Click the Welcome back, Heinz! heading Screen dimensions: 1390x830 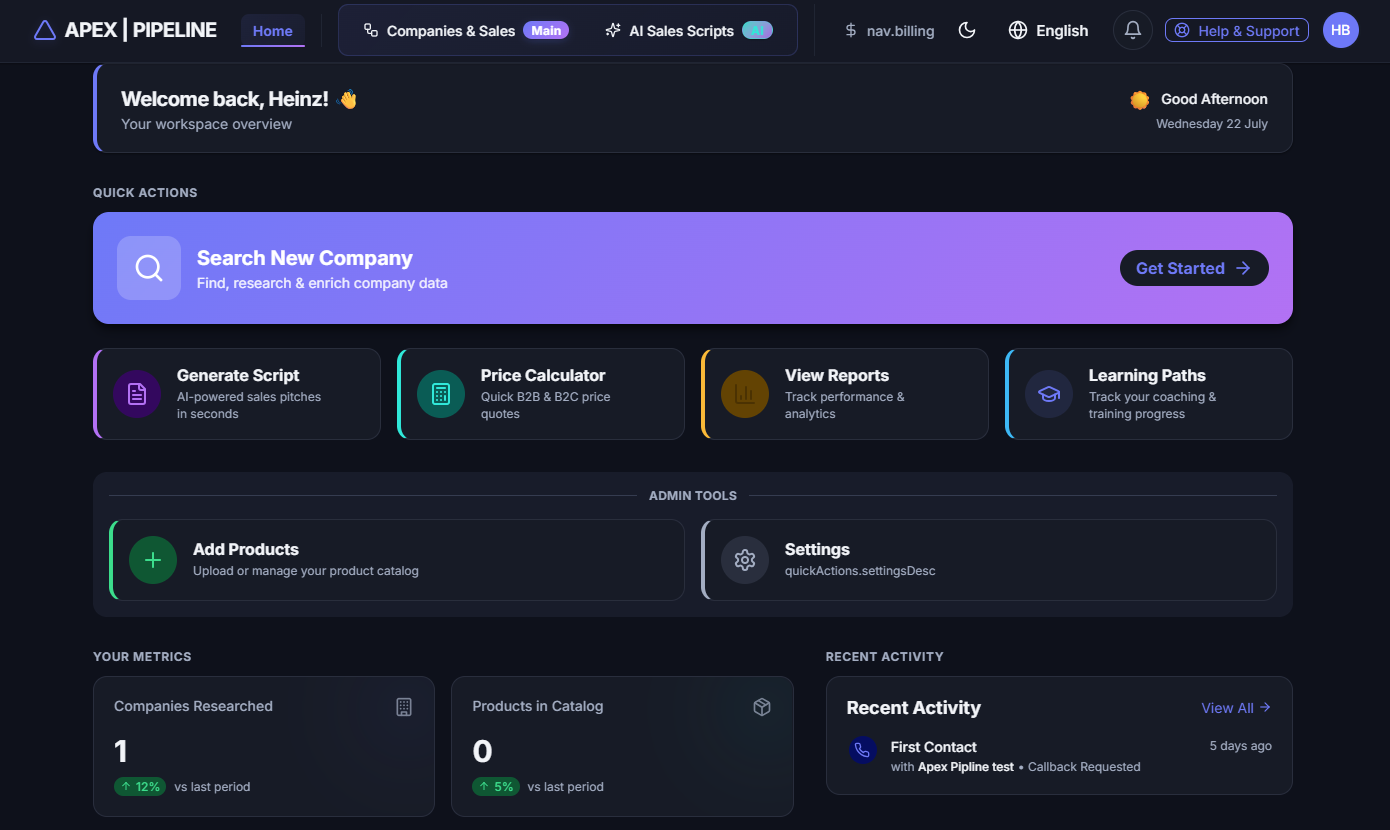coord(225,99)
